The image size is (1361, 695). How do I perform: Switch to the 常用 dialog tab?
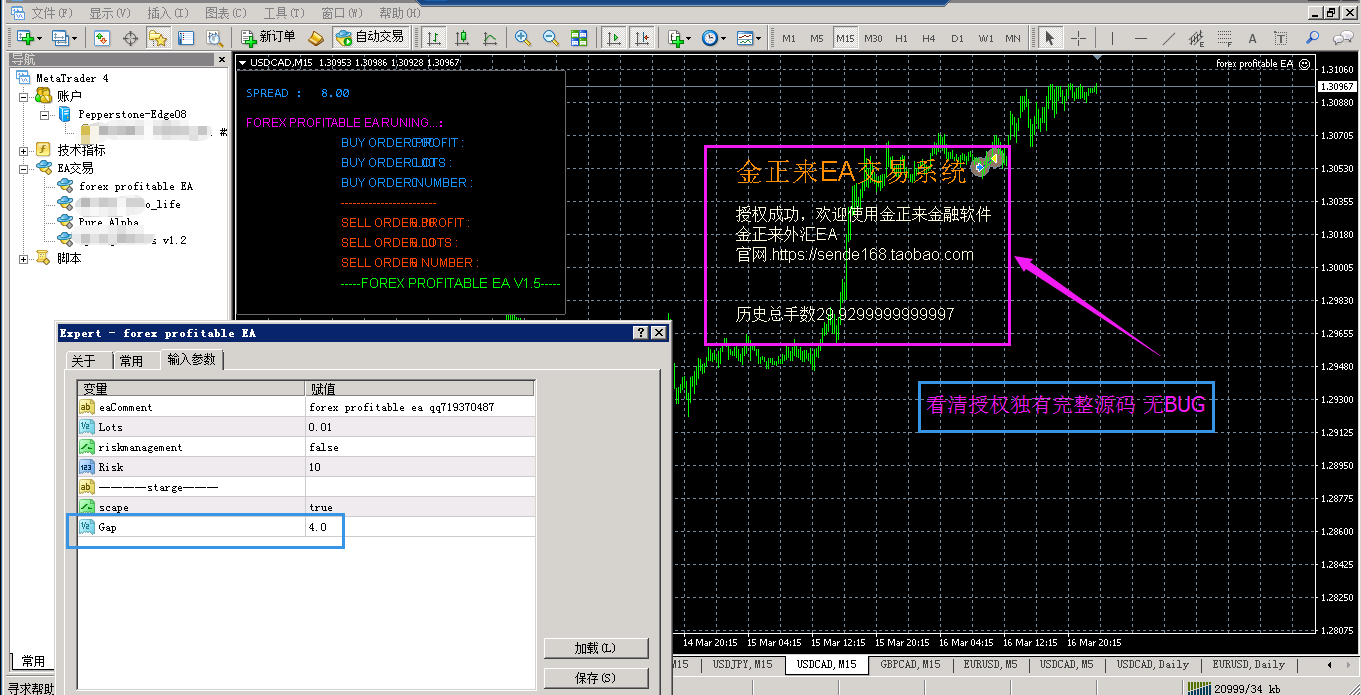[x=131, y=360]
